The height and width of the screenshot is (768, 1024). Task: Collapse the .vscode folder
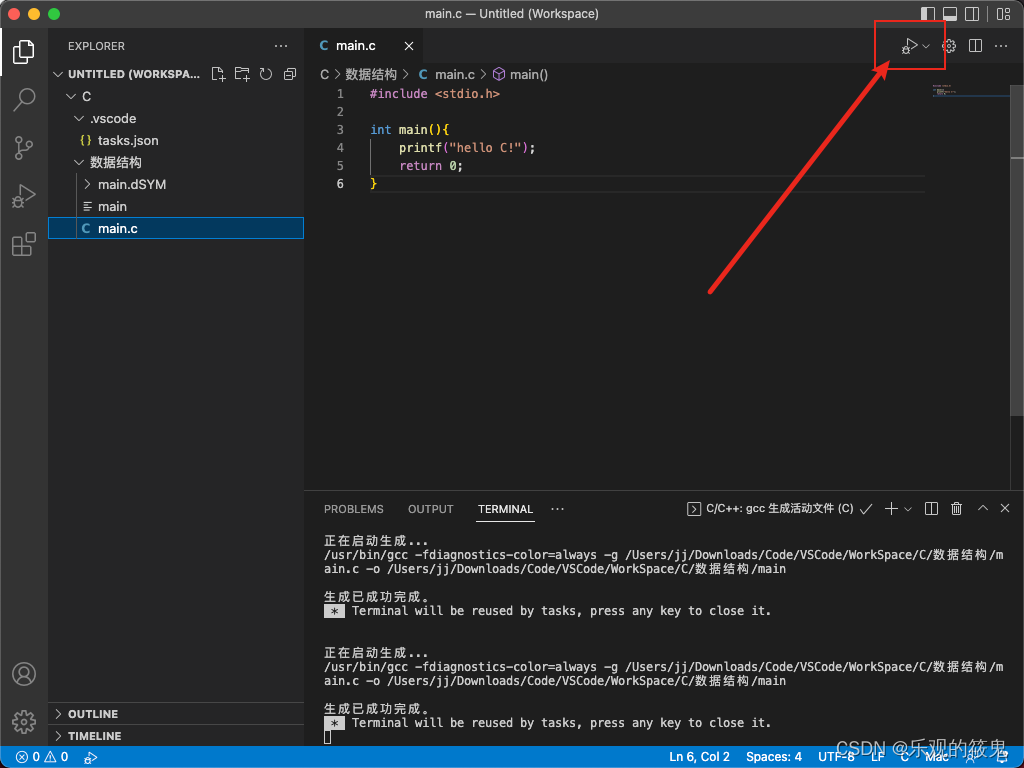click(79, 118)
